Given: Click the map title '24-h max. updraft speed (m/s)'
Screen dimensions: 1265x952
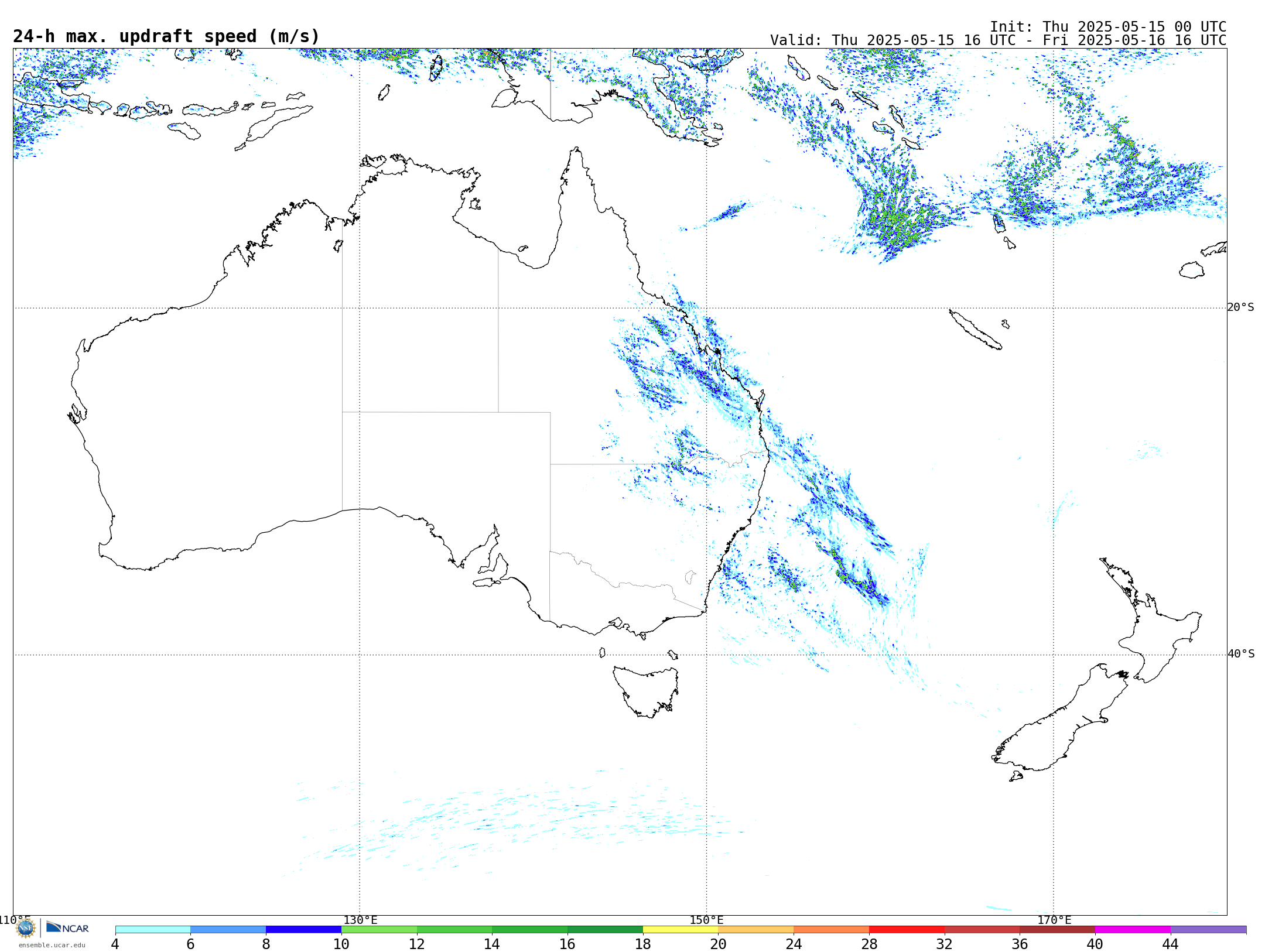Looking at the screenshot, I should click(x=166, y=36).
